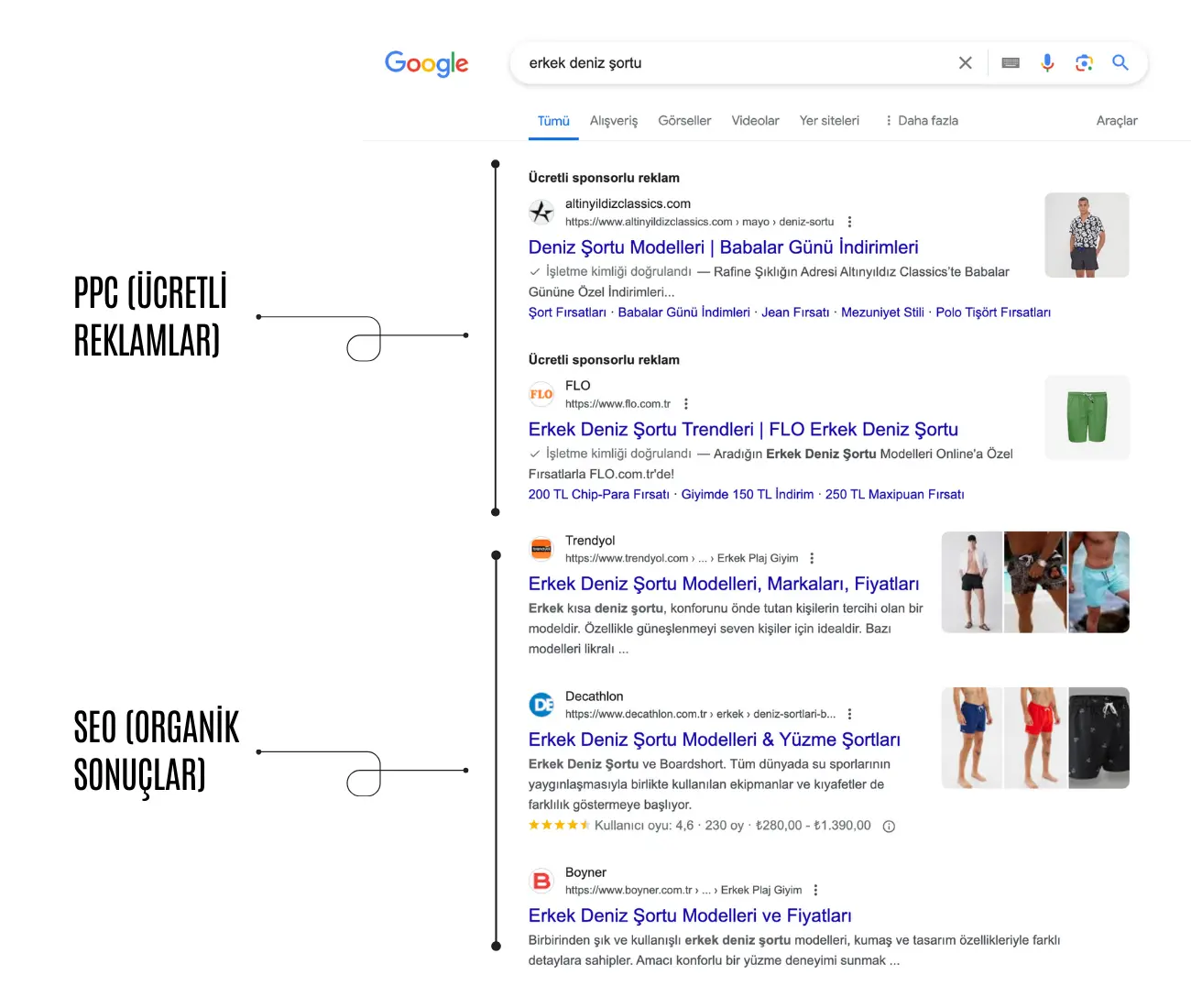Open the Mezuniyet Stili sitelink
This screenshot has width=1191, height=1008.
[882, 312]
